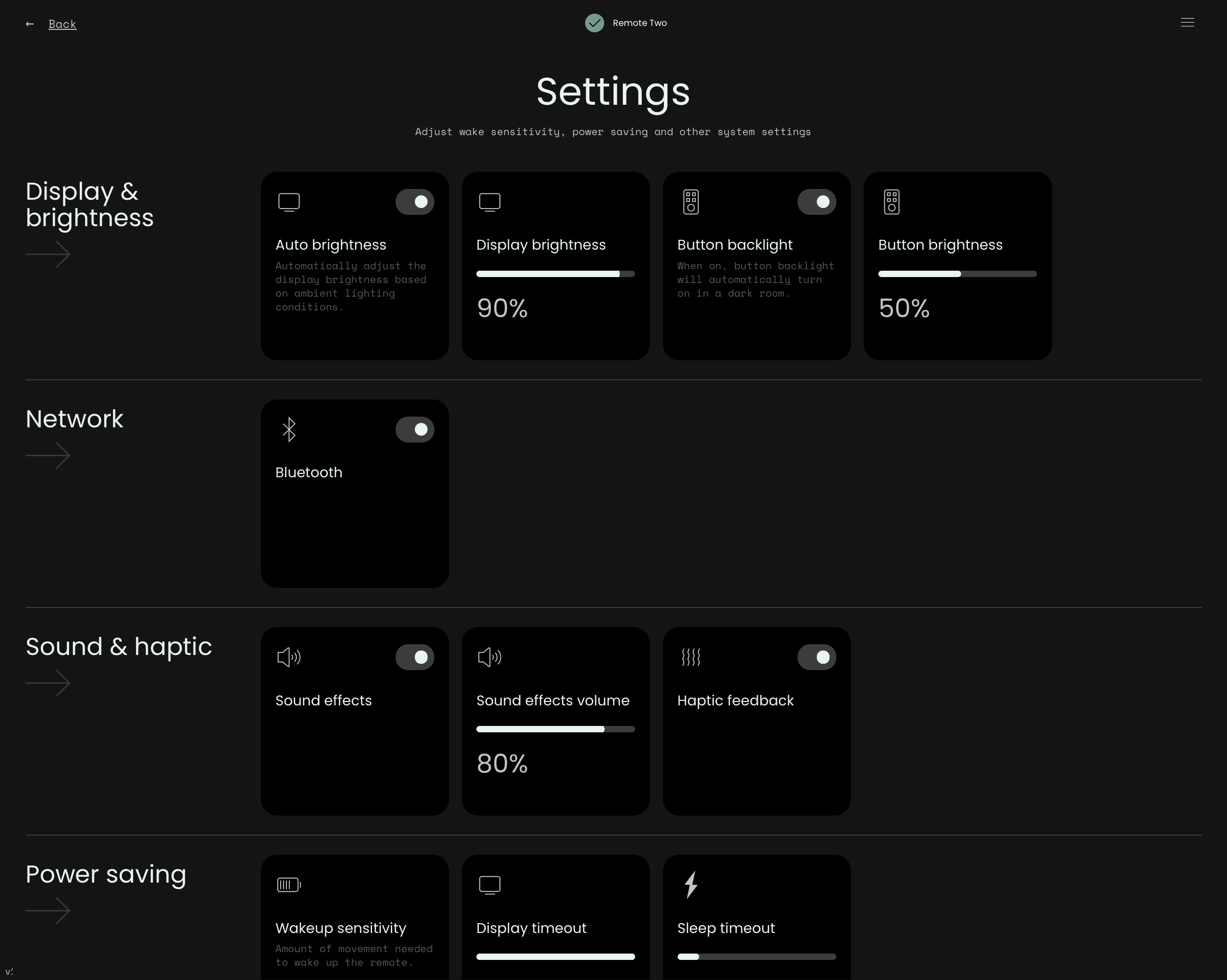This screenshot has height=980, width=1227.
Task: Click the Bluetooth icon
Action: click(x=289, y=429)
